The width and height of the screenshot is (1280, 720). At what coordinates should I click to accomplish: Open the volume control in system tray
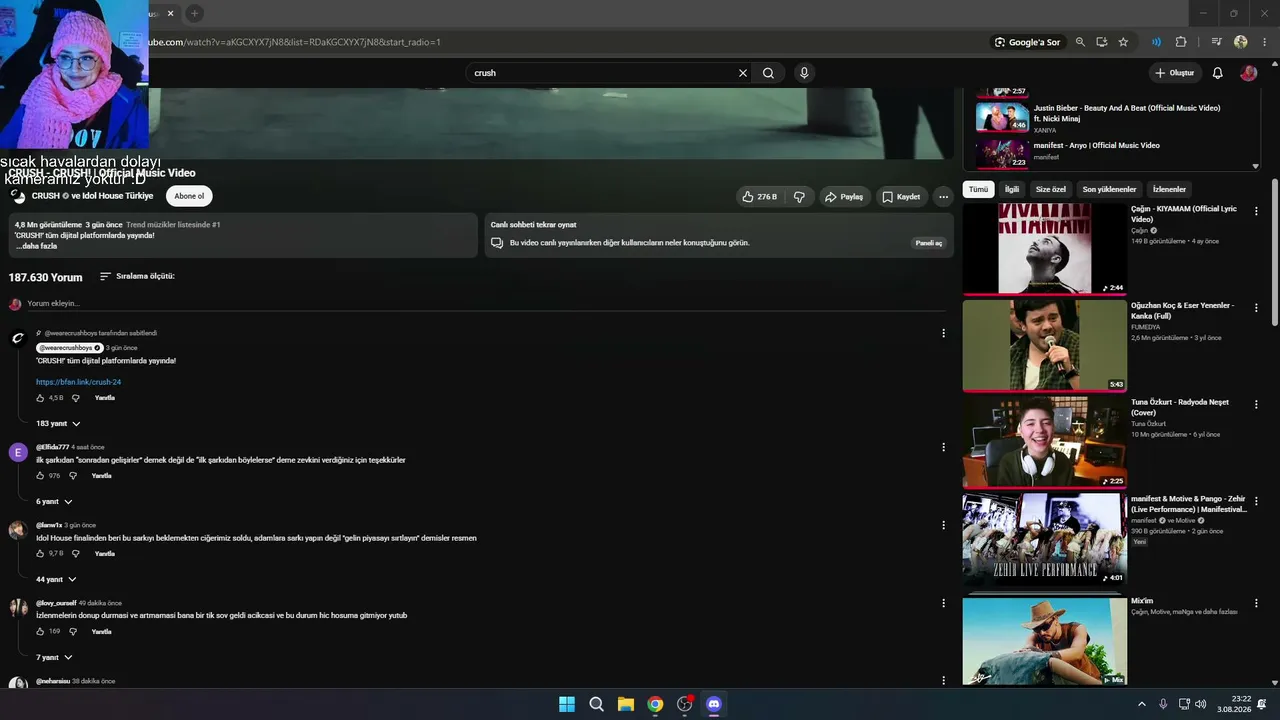coord(1201,704)
